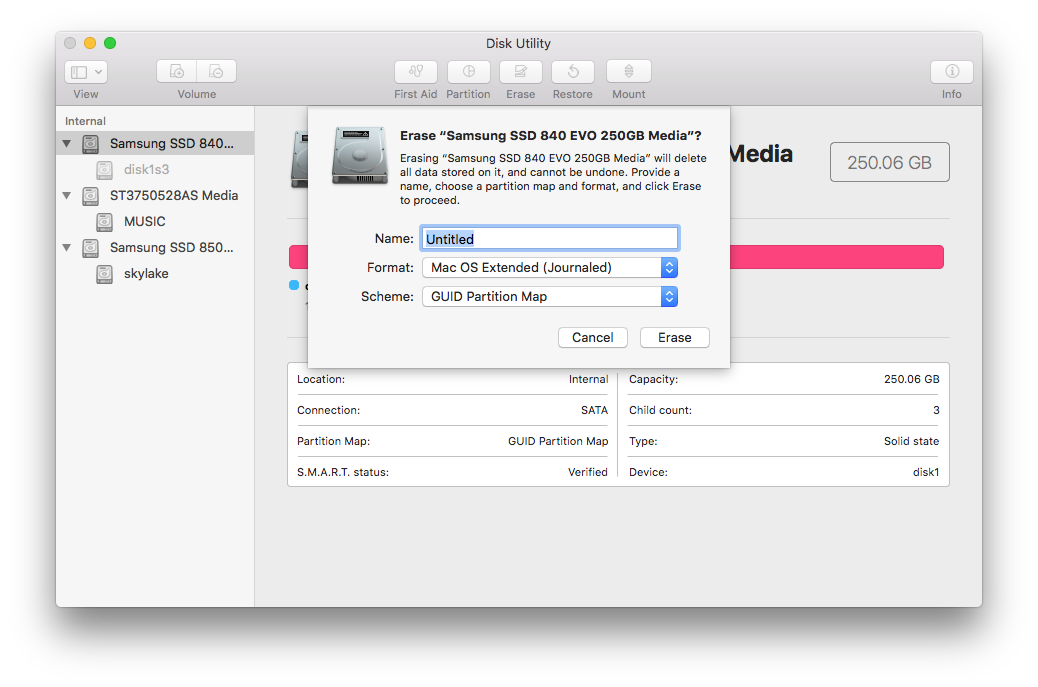Image resolution: width=1038 pixels, height=687 pixels.
Task: Click the disk1s3 volume icon
Action: [x=105, y=169]
